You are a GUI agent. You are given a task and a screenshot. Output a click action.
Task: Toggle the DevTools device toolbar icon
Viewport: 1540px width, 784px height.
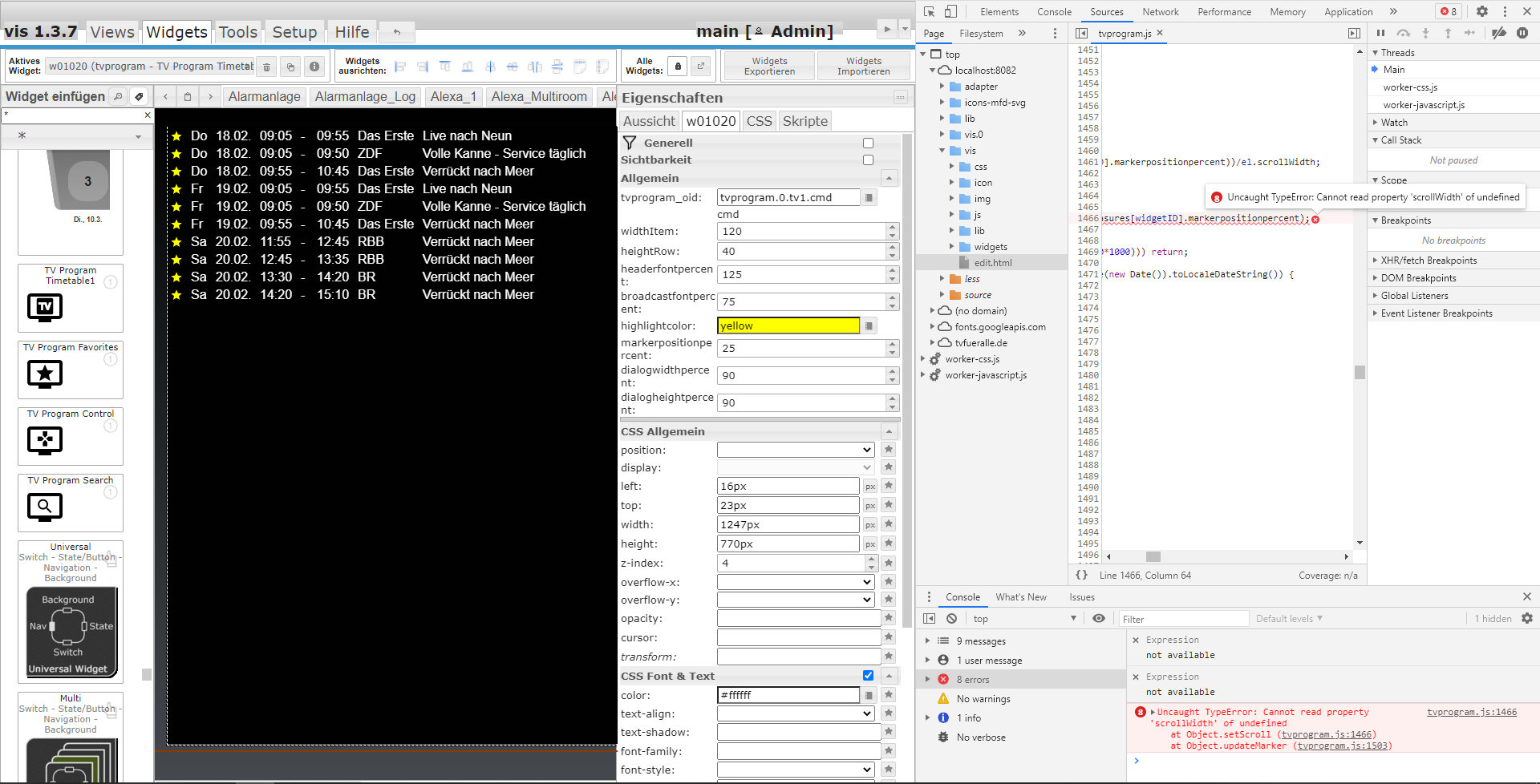click(x=950, y=11)
